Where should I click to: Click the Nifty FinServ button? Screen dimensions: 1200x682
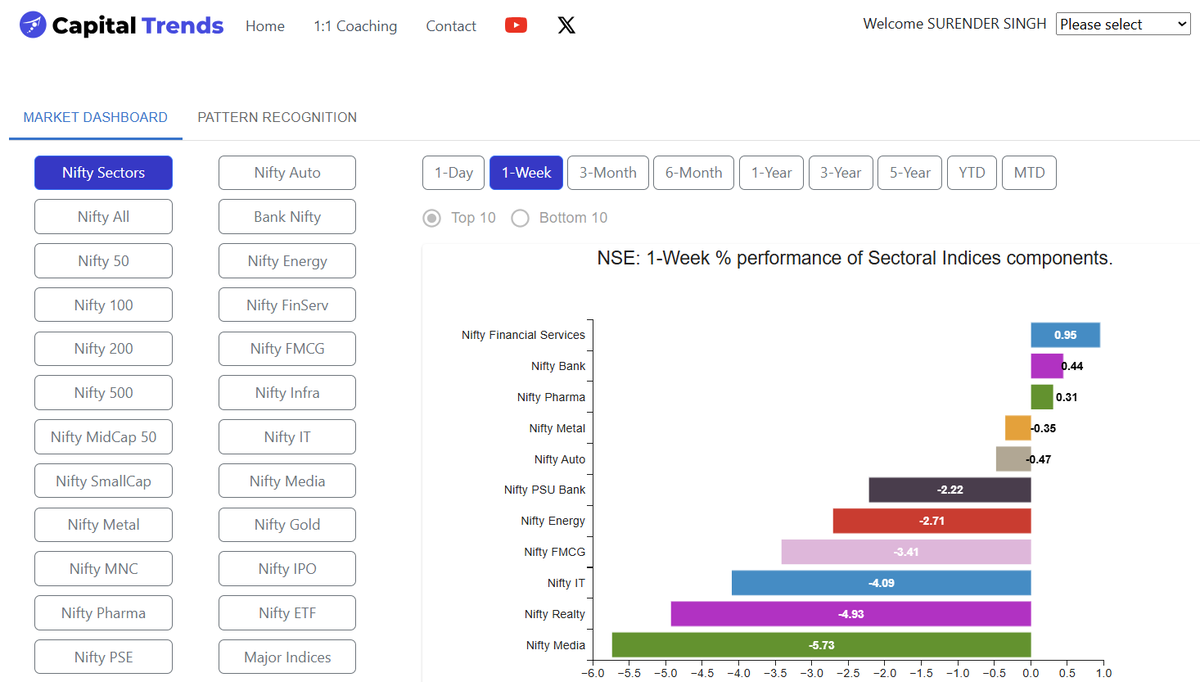click(x=287, y=305)
